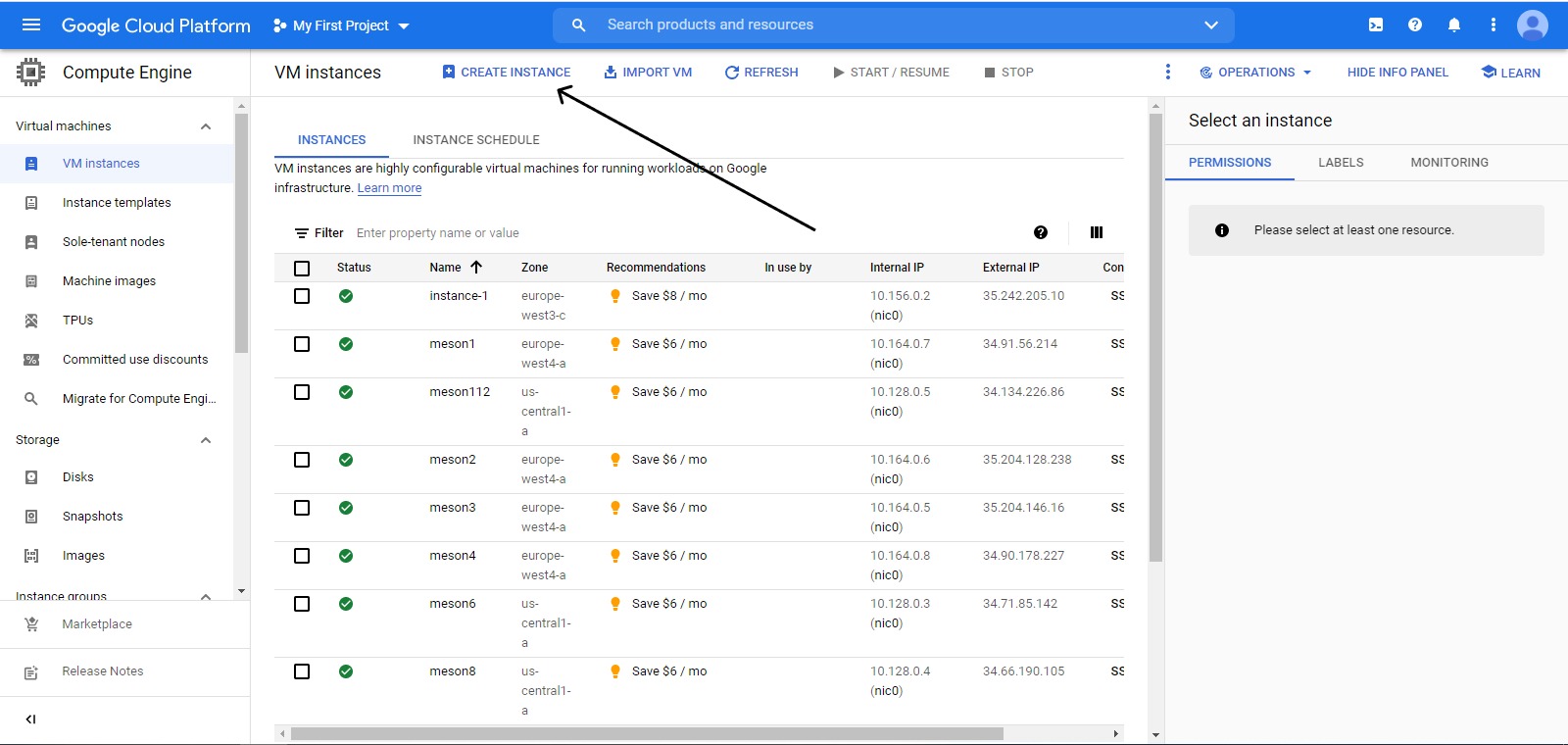The width and height of the screenshot is (1568, 745).
Task: Activate Cloud Shell terminal icon
Action: [x=1376, y=25]
